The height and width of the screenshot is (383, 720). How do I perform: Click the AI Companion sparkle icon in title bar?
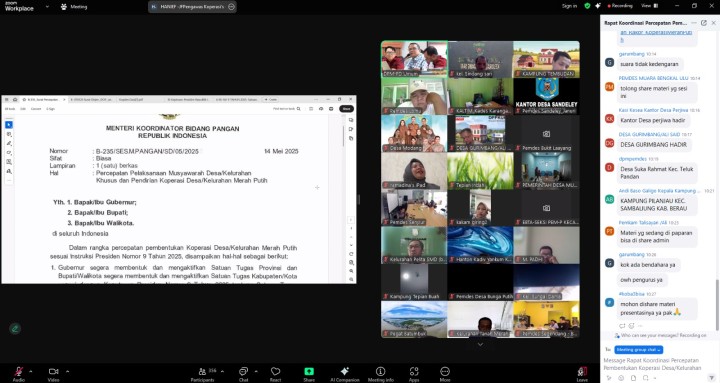click(x=598, y=6)
